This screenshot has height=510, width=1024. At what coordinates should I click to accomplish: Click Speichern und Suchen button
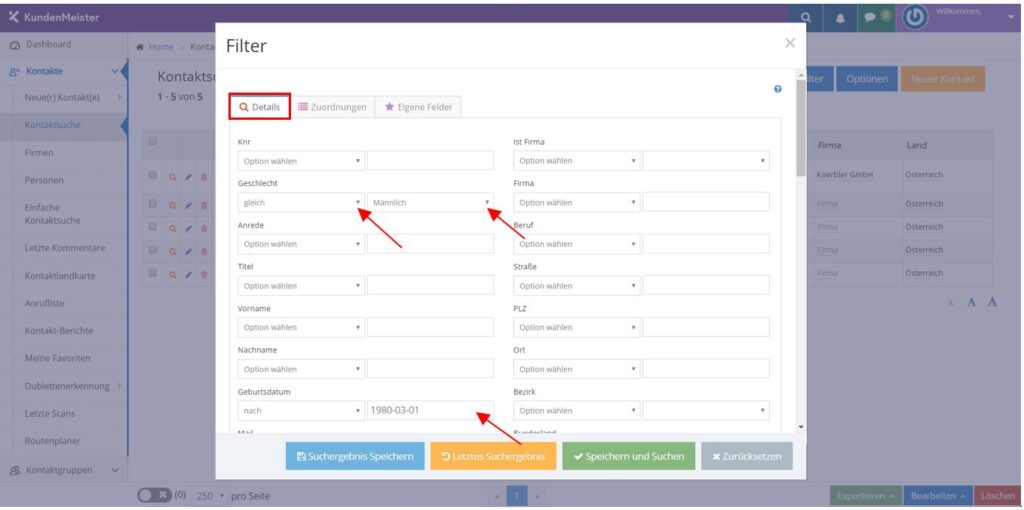[629, 456]
